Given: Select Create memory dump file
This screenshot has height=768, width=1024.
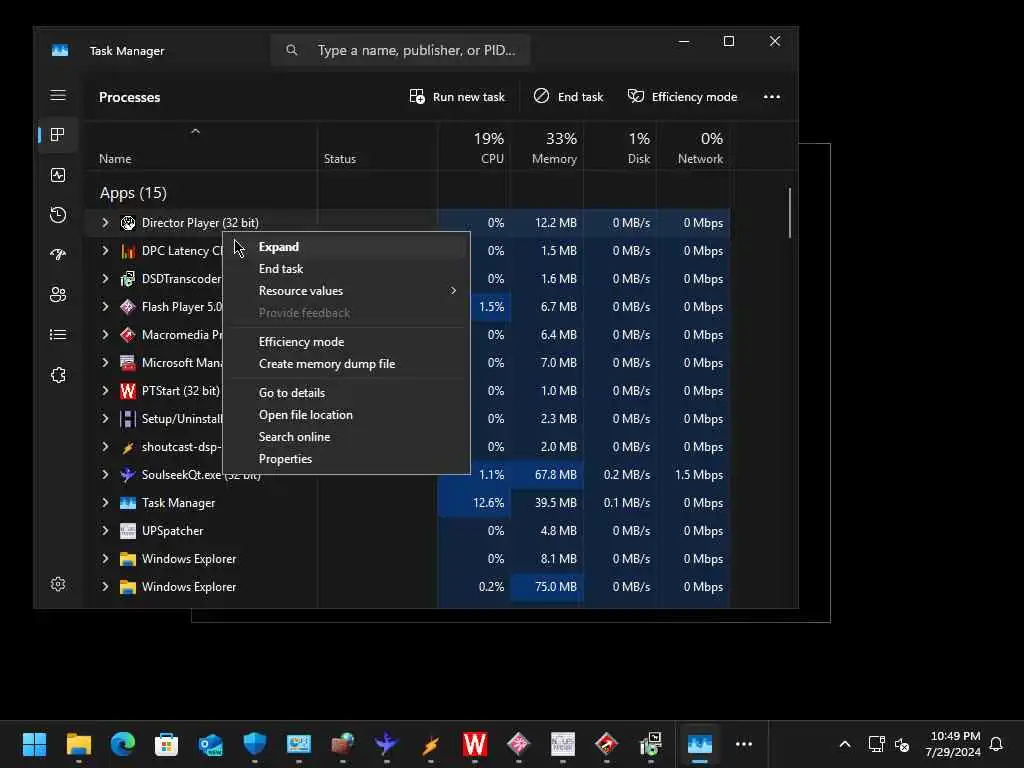Looking at the screenshot, I should click(x=347, y=364).
